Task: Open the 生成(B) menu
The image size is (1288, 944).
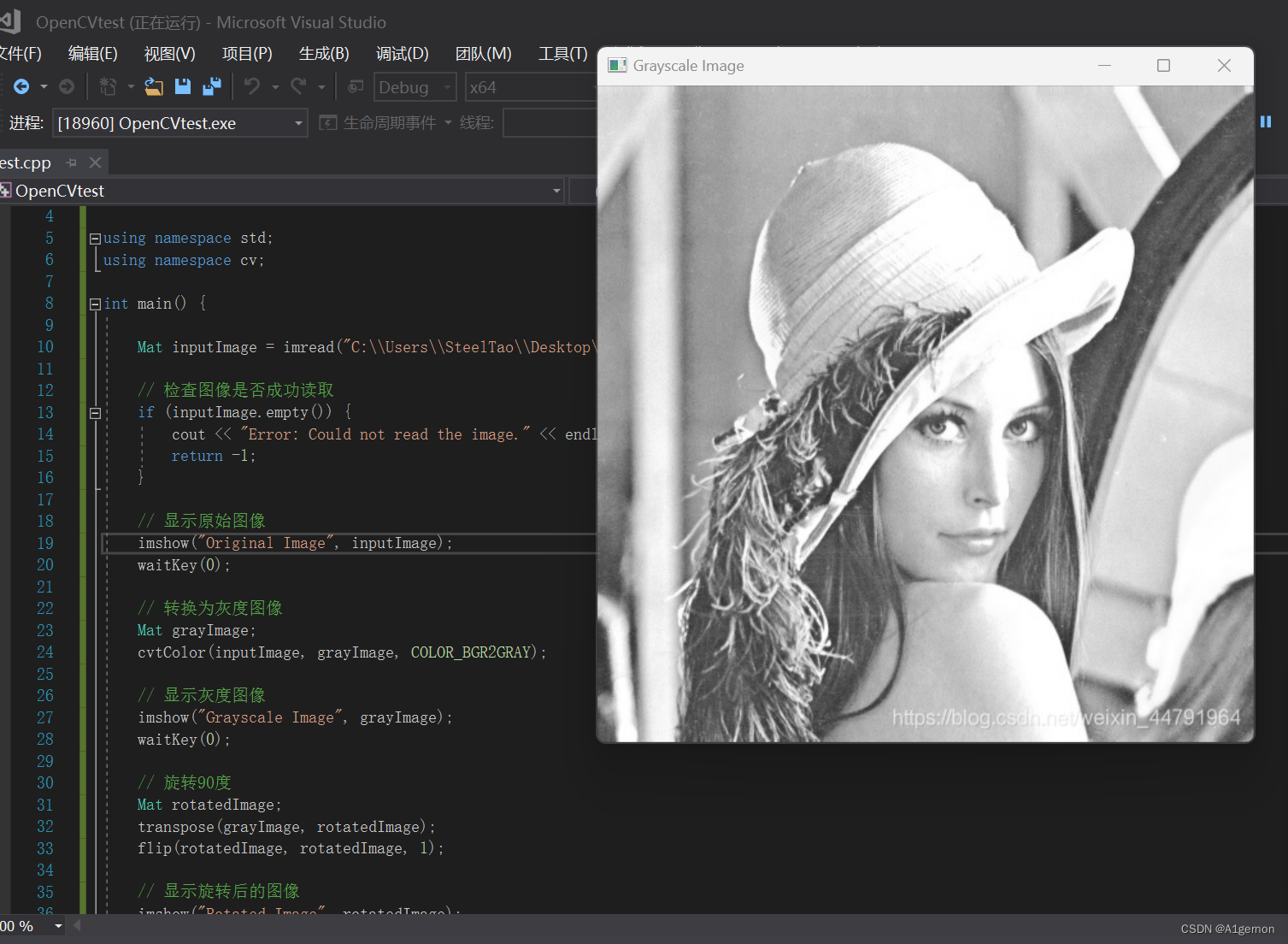Action: point(324,54)
